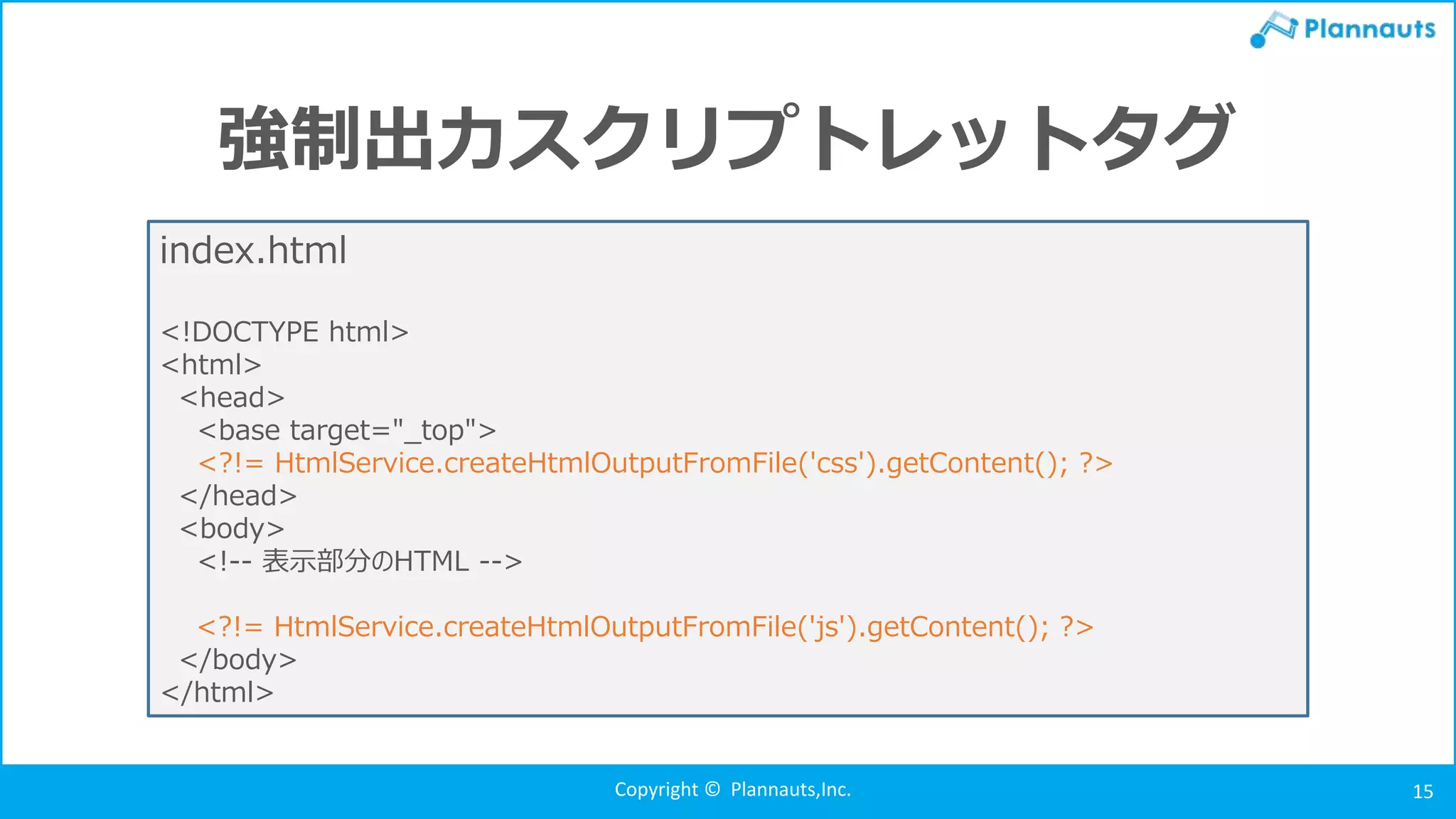Screen dimensions: 1456x819
Task: Click the closing </html> tag line
Action: pos(218,692)
